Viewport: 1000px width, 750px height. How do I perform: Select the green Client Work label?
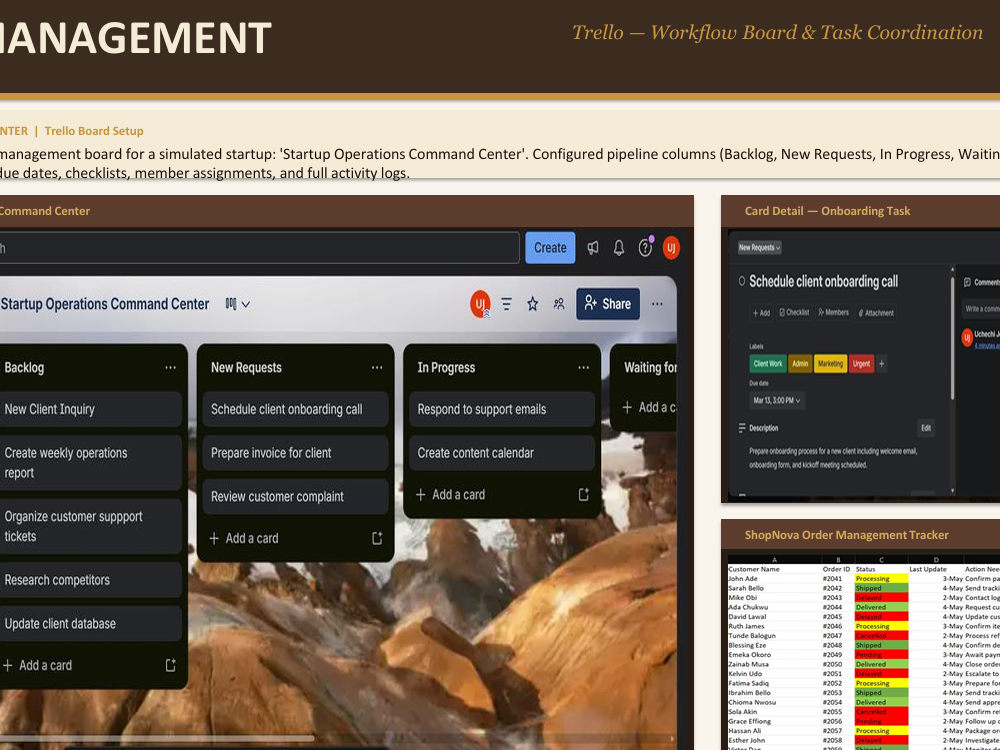click(767, 364)
